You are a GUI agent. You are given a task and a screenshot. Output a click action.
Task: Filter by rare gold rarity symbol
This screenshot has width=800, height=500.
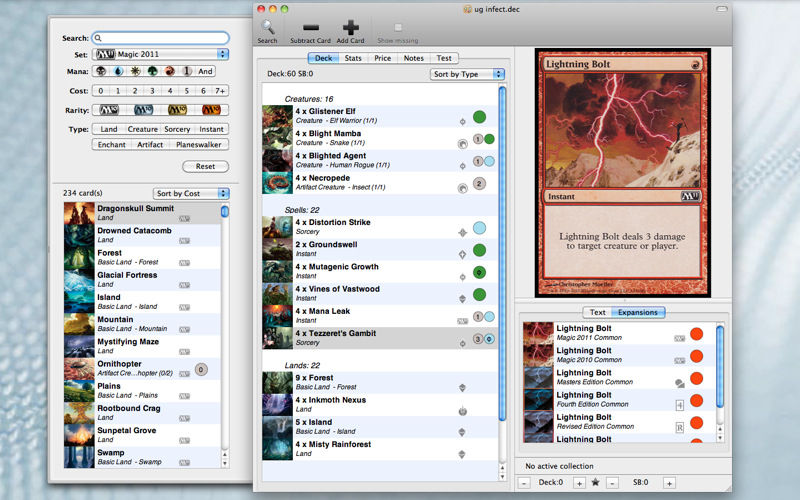tap(178, 110)
